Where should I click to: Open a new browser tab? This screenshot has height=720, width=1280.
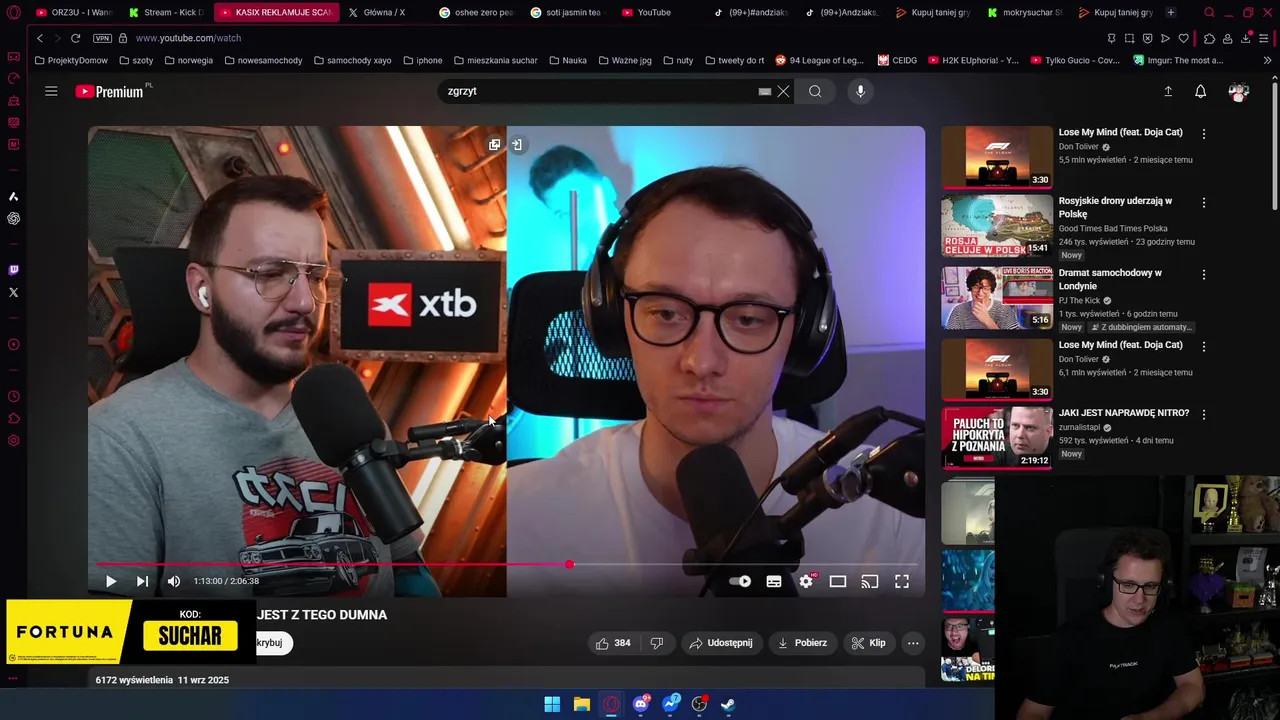[x=1171, y=12]
